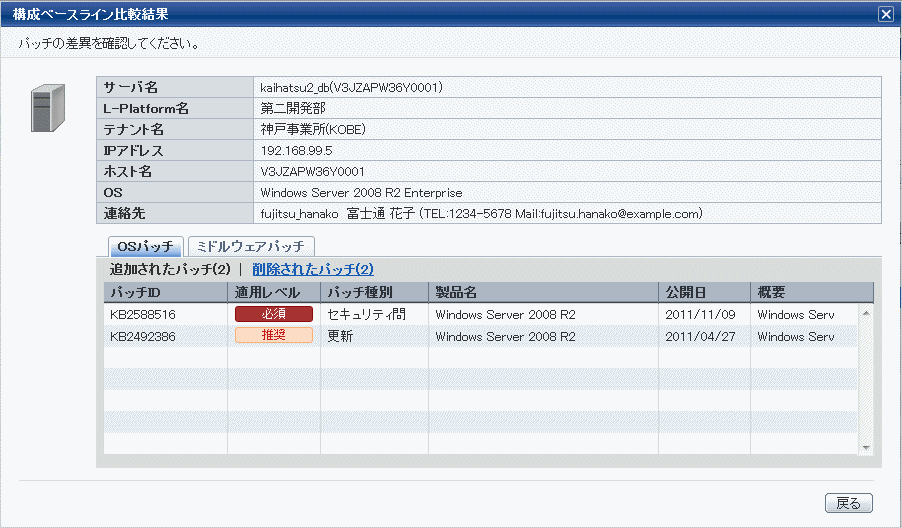Click product name in KB2588516 row
The width and height of the screenshot is (902, 528).
click(x=505, y=315)
